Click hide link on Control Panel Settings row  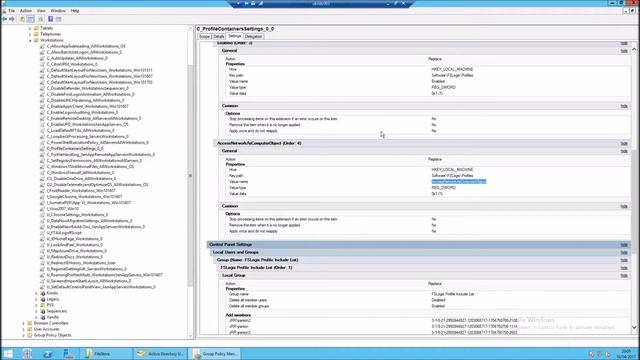click(624, 245)
